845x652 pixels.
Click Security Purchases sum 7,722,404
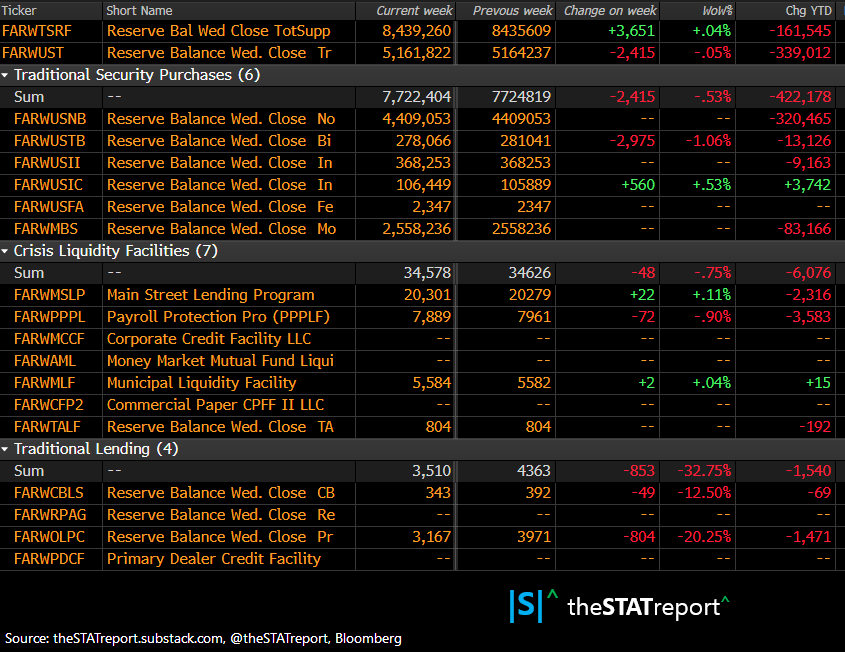point(417,97)
